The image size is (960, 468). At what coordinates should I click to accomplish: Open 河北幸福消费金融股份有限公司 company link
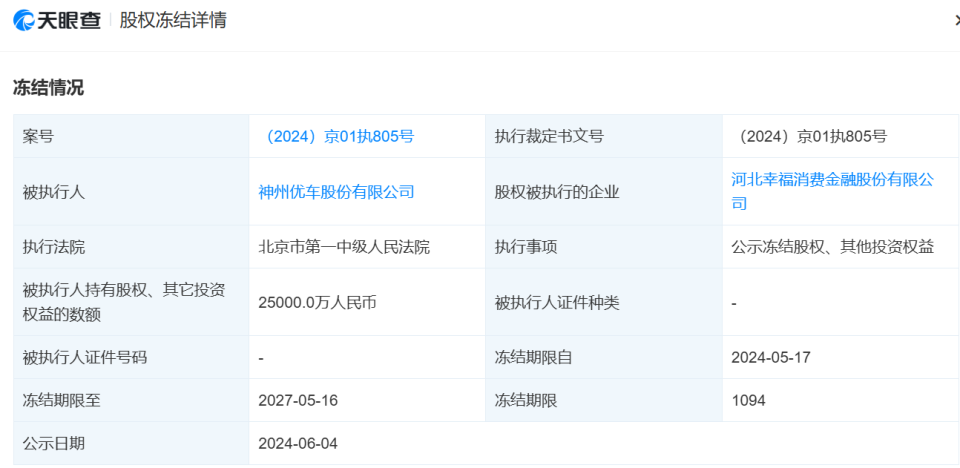[x=833, y=191]
